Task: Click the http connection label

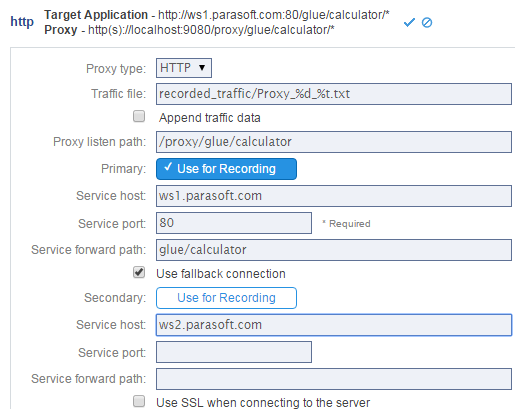Action: [x=22, y=22]
